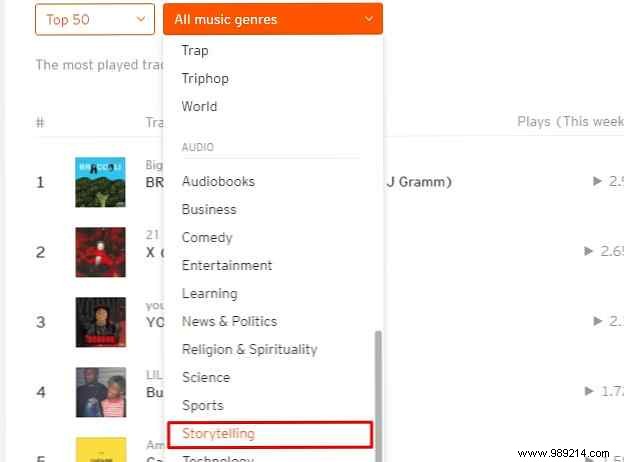
Task: Select the World genre option
Action: [x=199, y=106]
